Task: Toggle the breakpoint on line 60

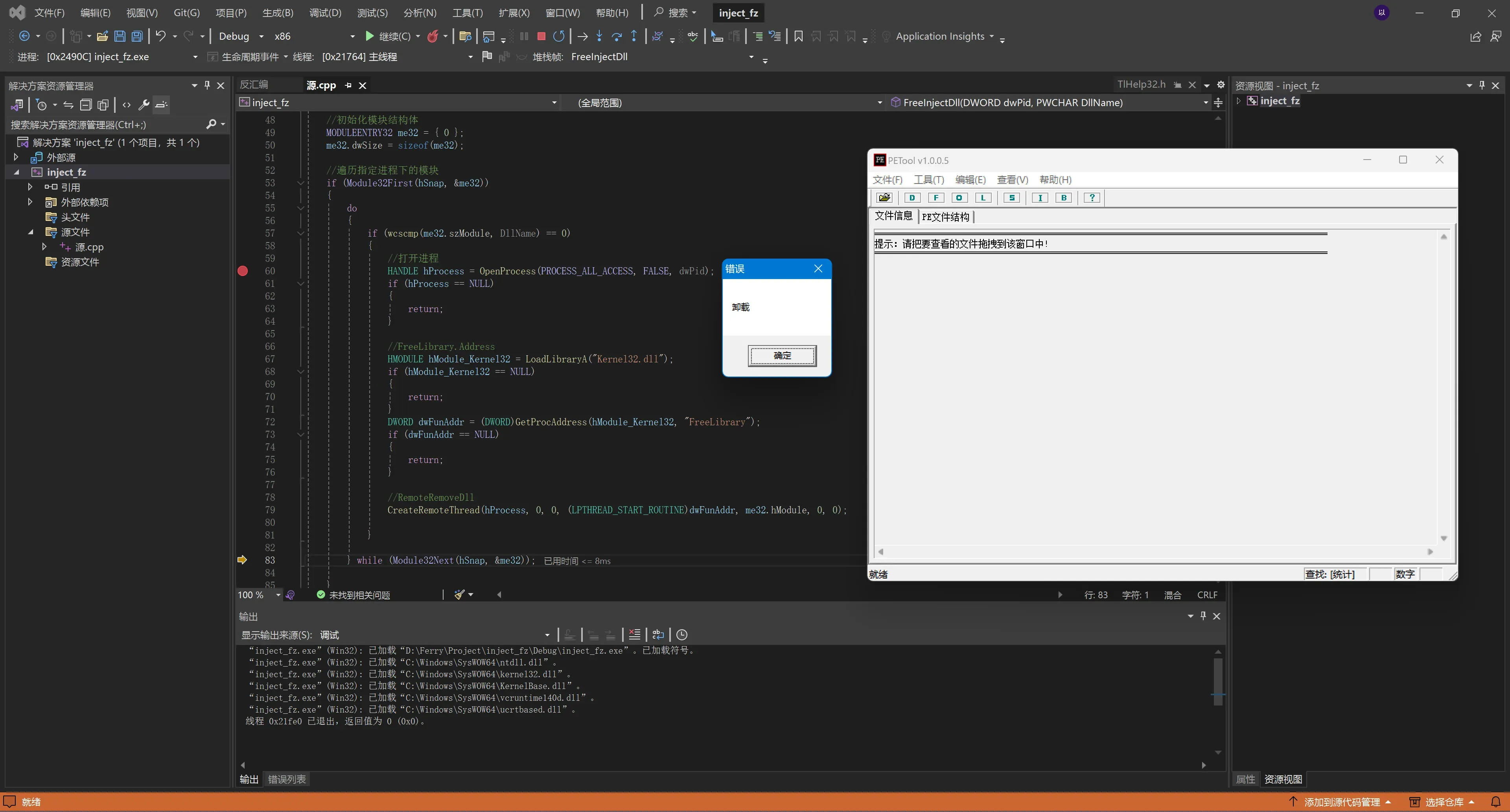Action: [243, 271]
